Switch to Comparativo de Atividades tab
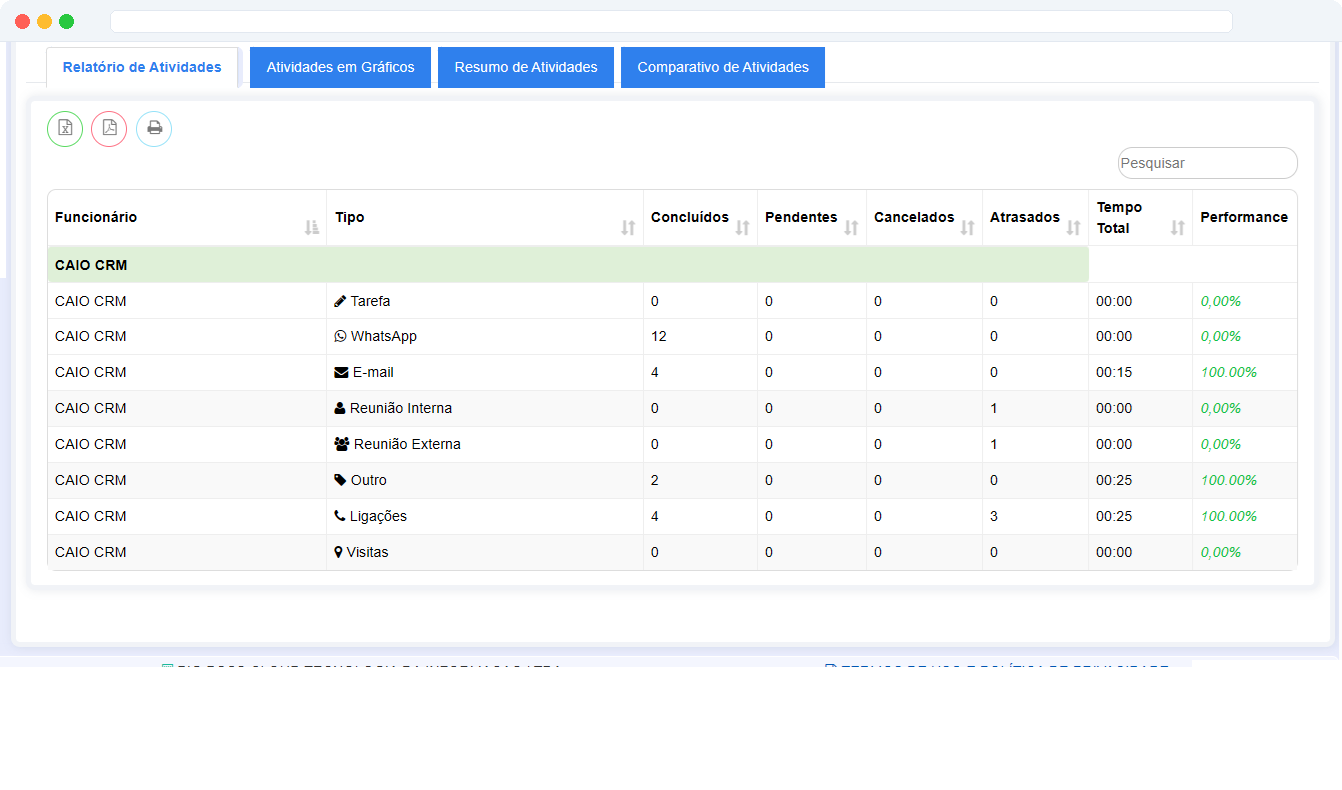1342x790 pixels. pos(723,67)
